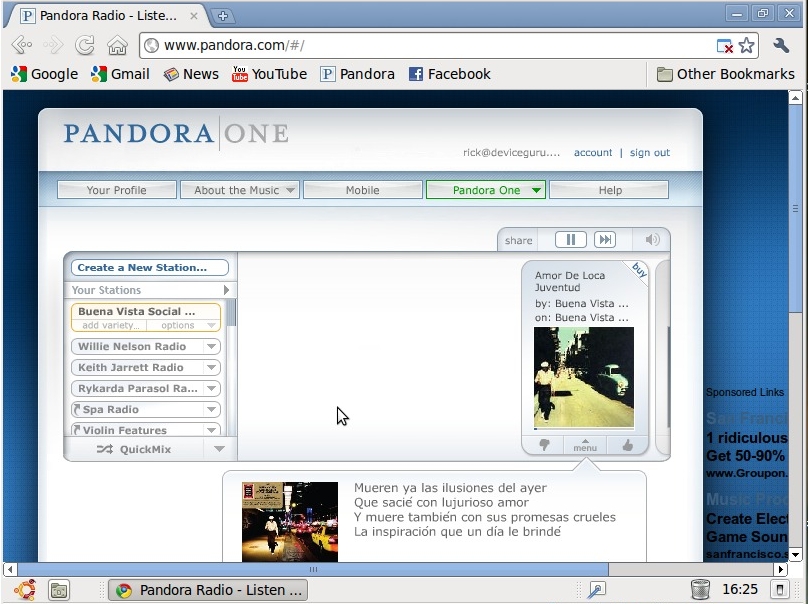Image resolution: width=808 pixels, height=604 pixels.
Task: Open the QuickMix dropdown arrow
Action: tap(220, 449)
